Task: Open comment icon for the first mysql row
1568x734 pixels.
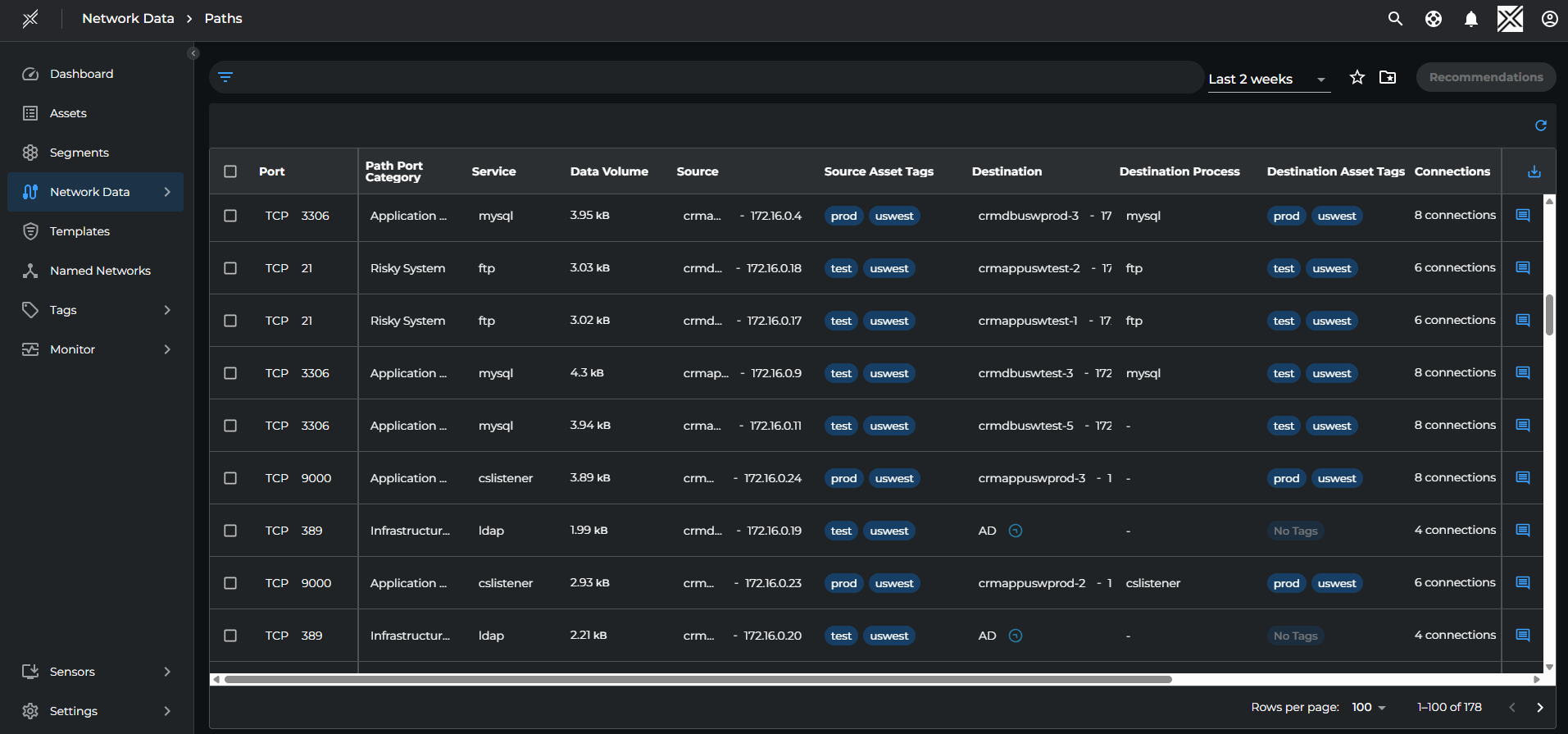Action: point(1522,216)
